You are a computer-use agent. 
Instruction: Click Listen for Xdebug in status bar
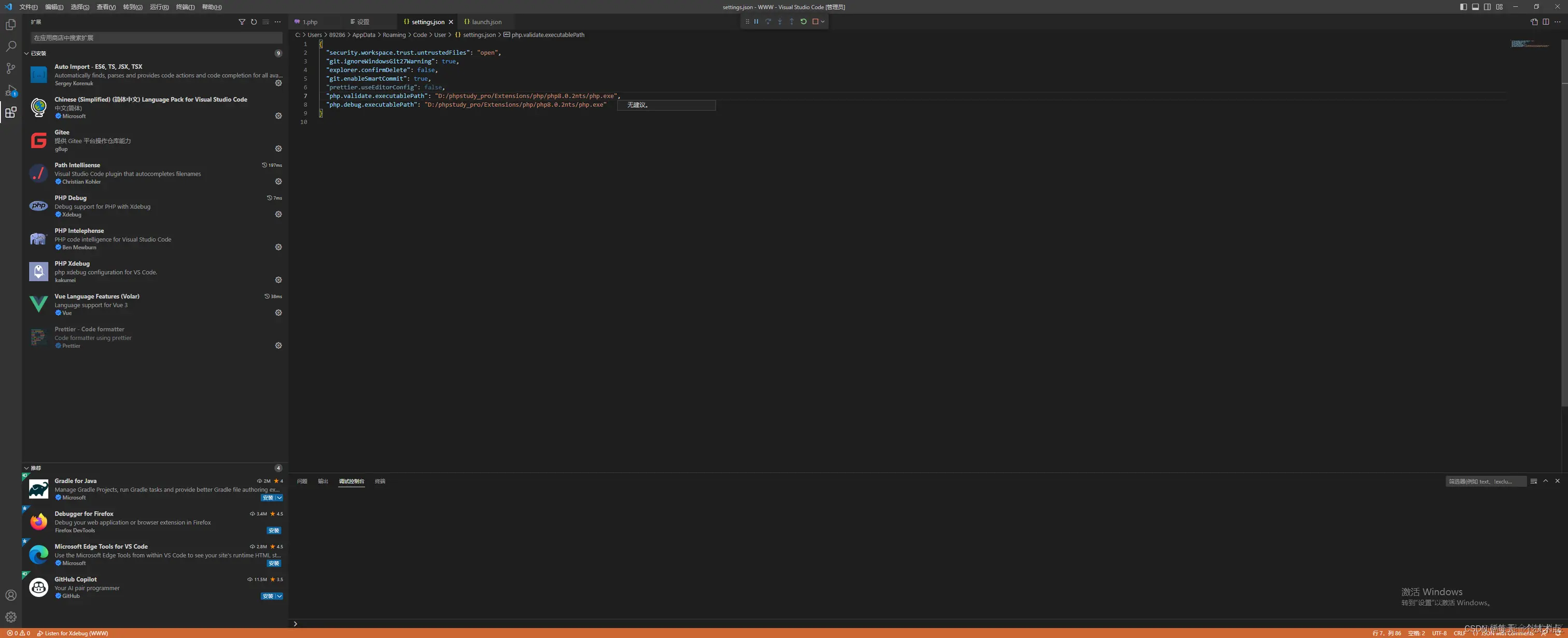coord(73,633)
